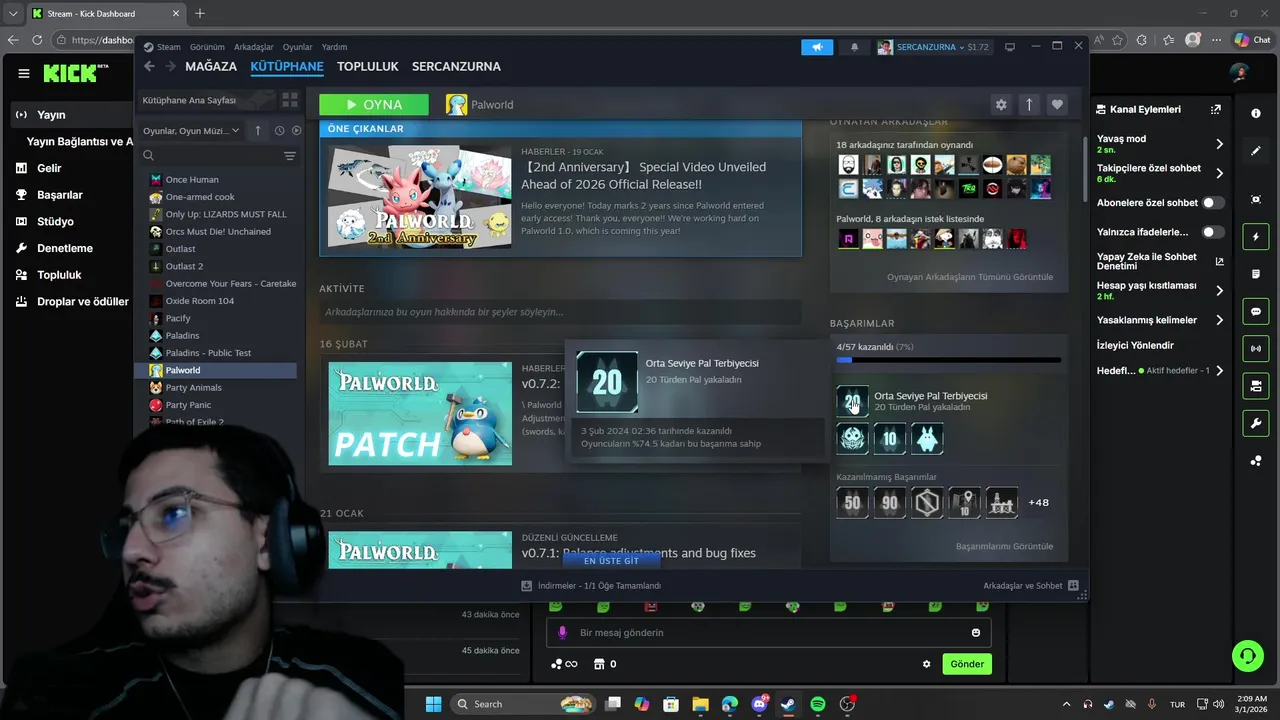Switch library to grid view icon
The width and height of the screenshot is (1280, 720).
290,100
